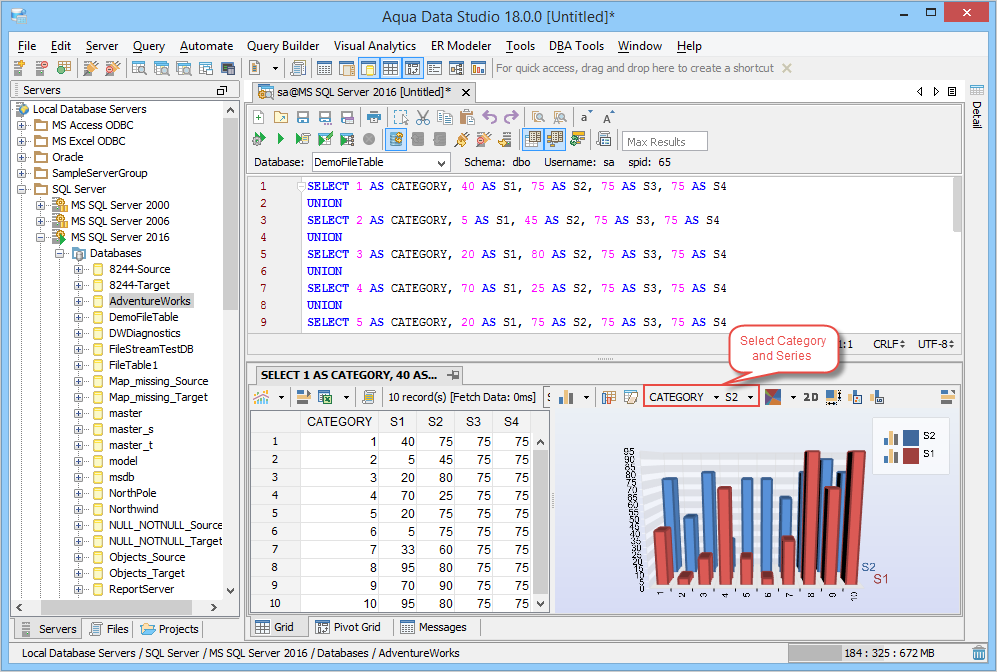The width and height of the screenshot is (997, 672).
Task: Click the blue S2 legend swatch
Action: click(x=911, y=437)
